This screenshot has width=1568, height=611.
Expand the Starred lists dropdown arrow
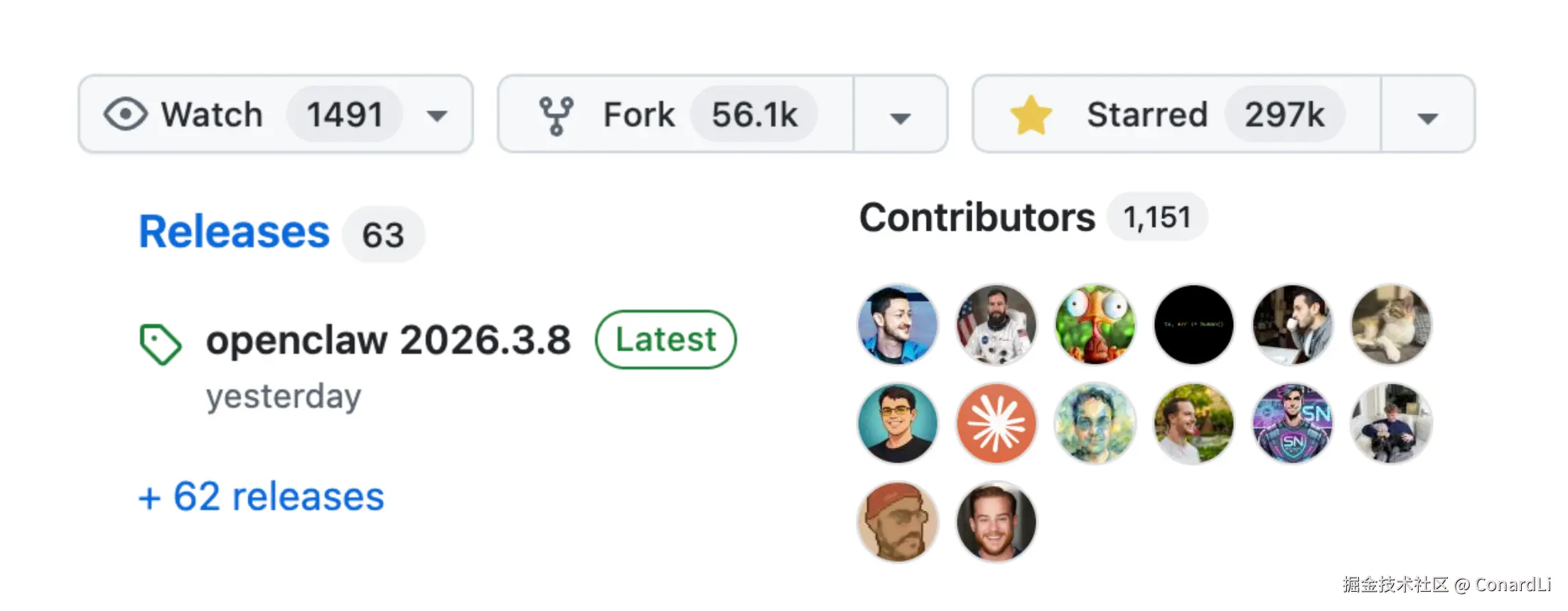[x=1427, y=117]
